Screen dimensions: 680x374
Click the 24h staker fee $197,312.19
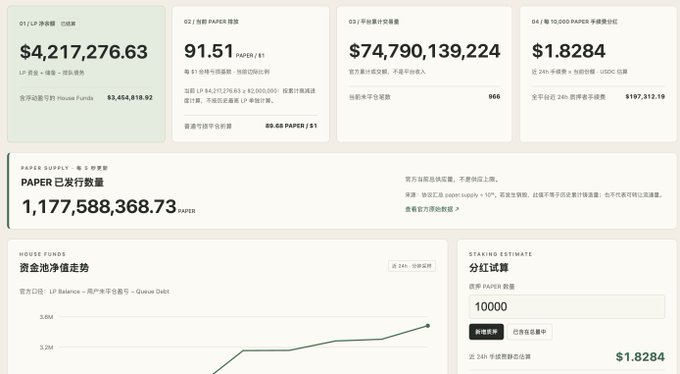645,97
